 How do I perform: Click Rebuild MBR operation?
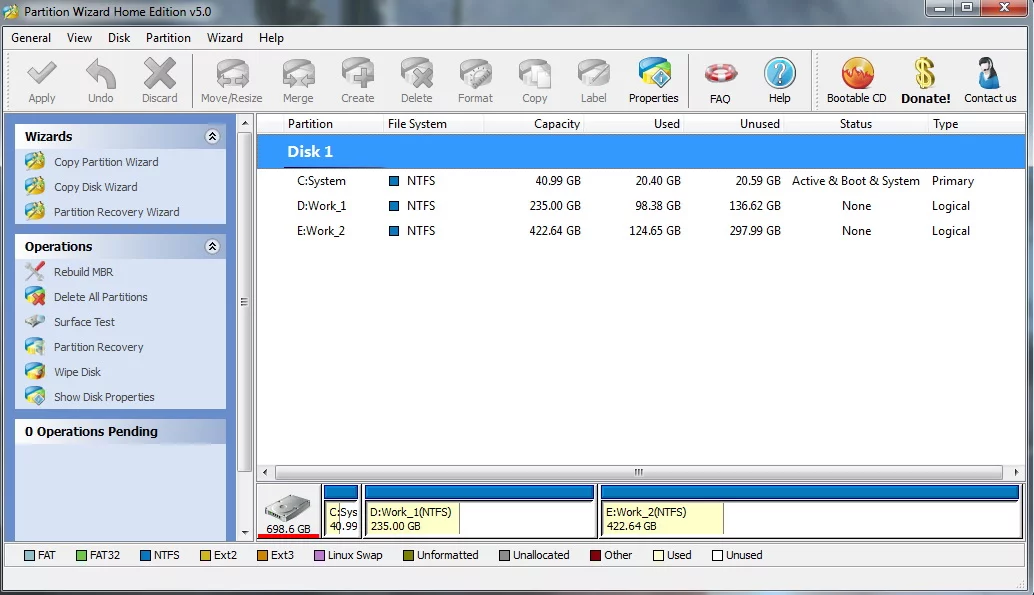[83, 272]
